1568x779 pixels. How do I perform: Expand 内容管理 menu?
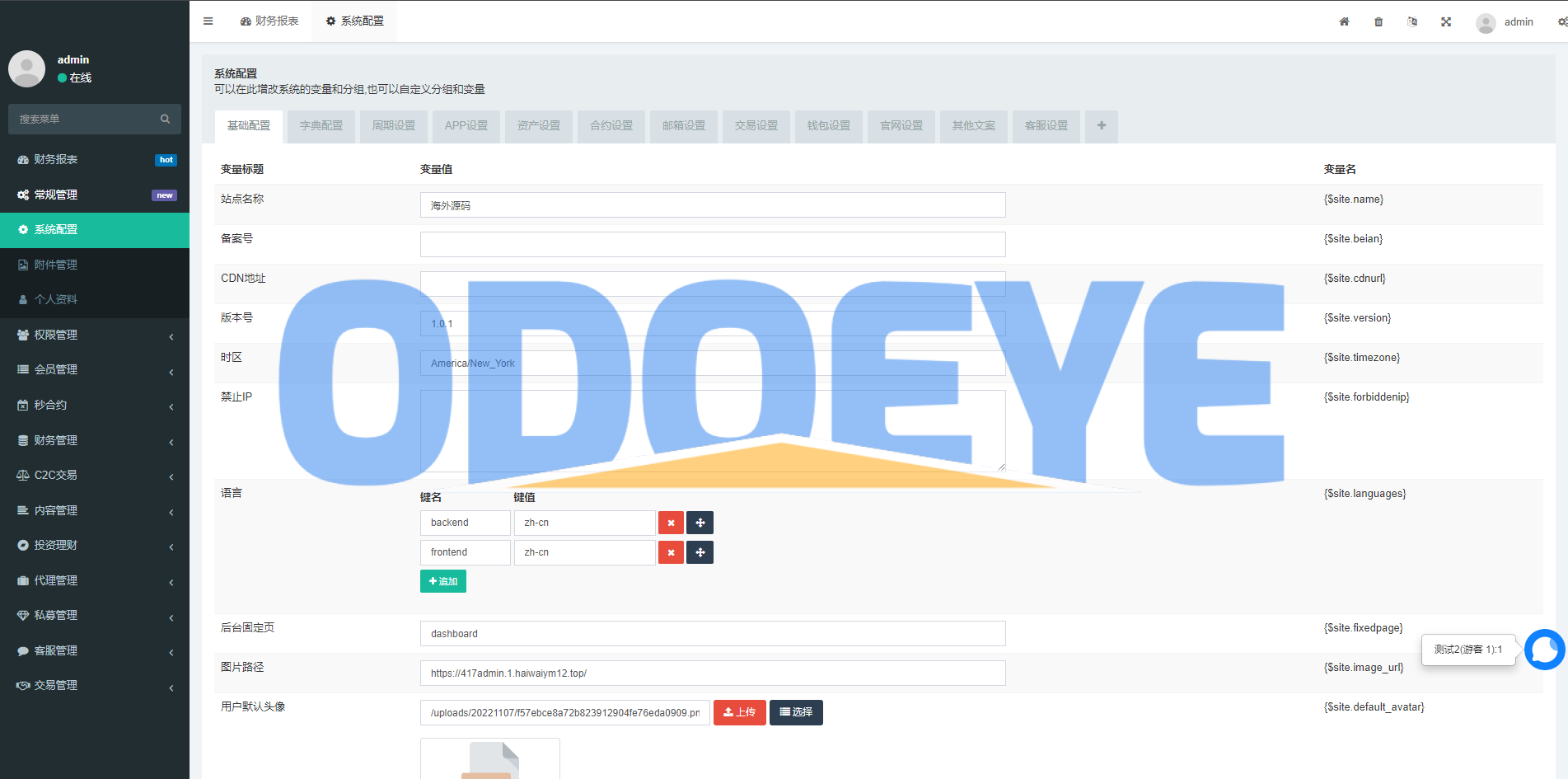(95, 510)
